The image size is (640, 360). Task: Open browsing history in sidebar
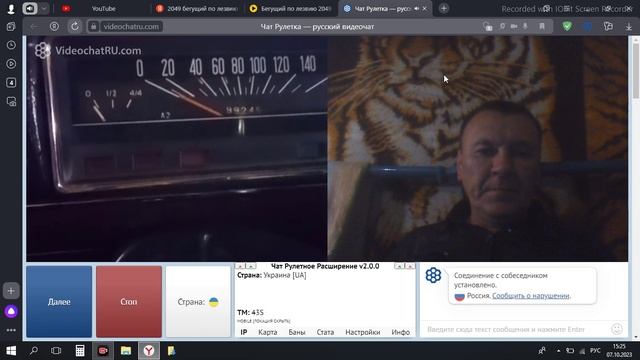click(11, 45)
